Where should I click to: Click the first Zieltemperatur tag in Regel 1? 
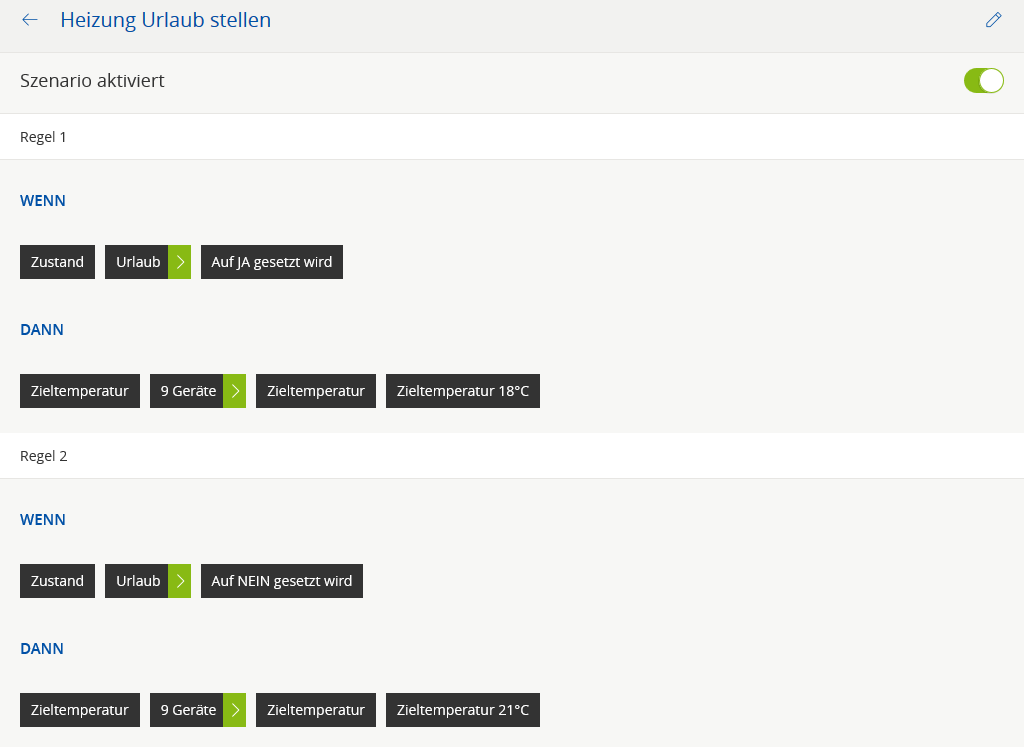click(79, 391)
